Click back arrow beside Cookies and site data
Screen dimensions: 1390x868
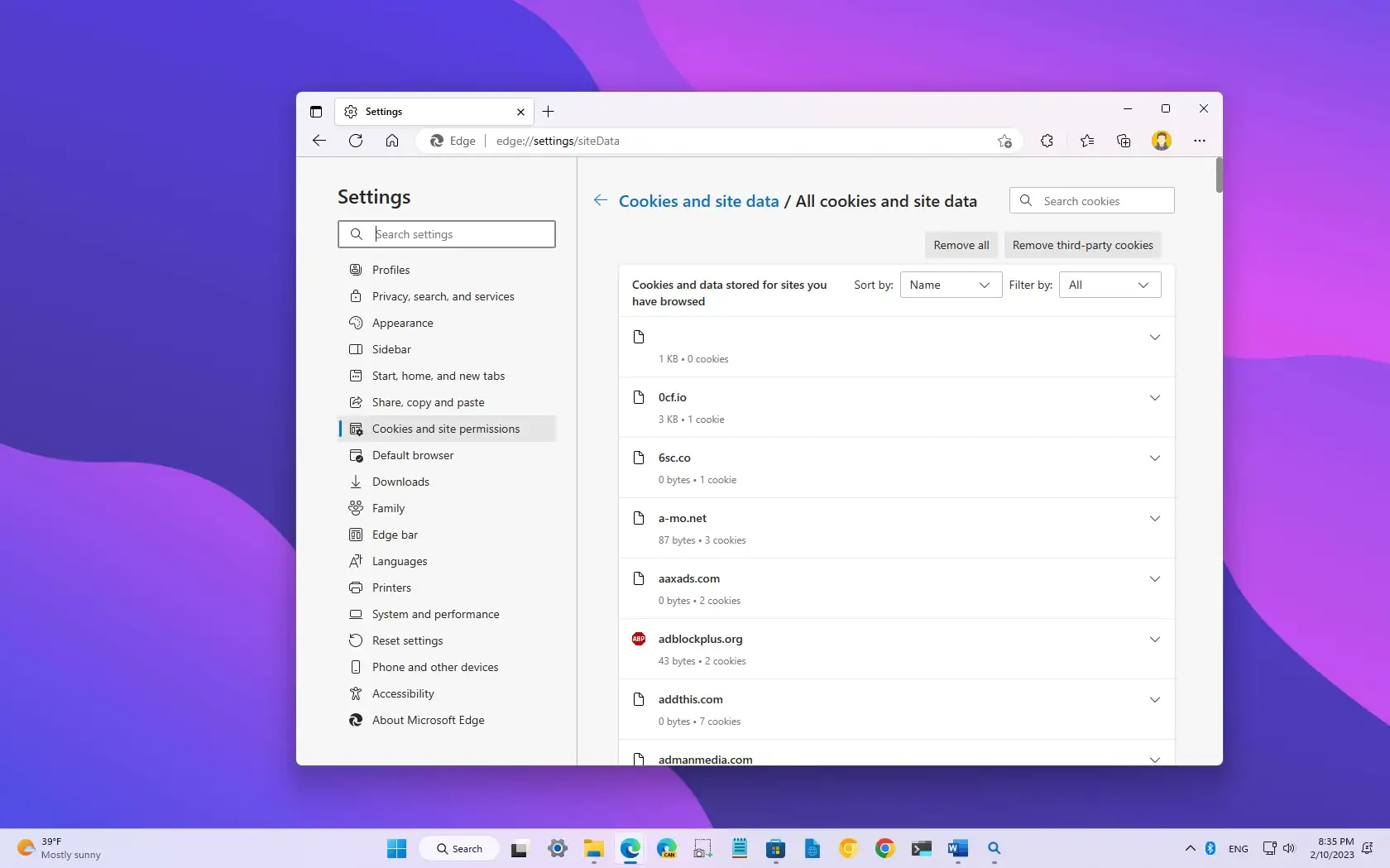pyautogui.click(x=601, y=200)
